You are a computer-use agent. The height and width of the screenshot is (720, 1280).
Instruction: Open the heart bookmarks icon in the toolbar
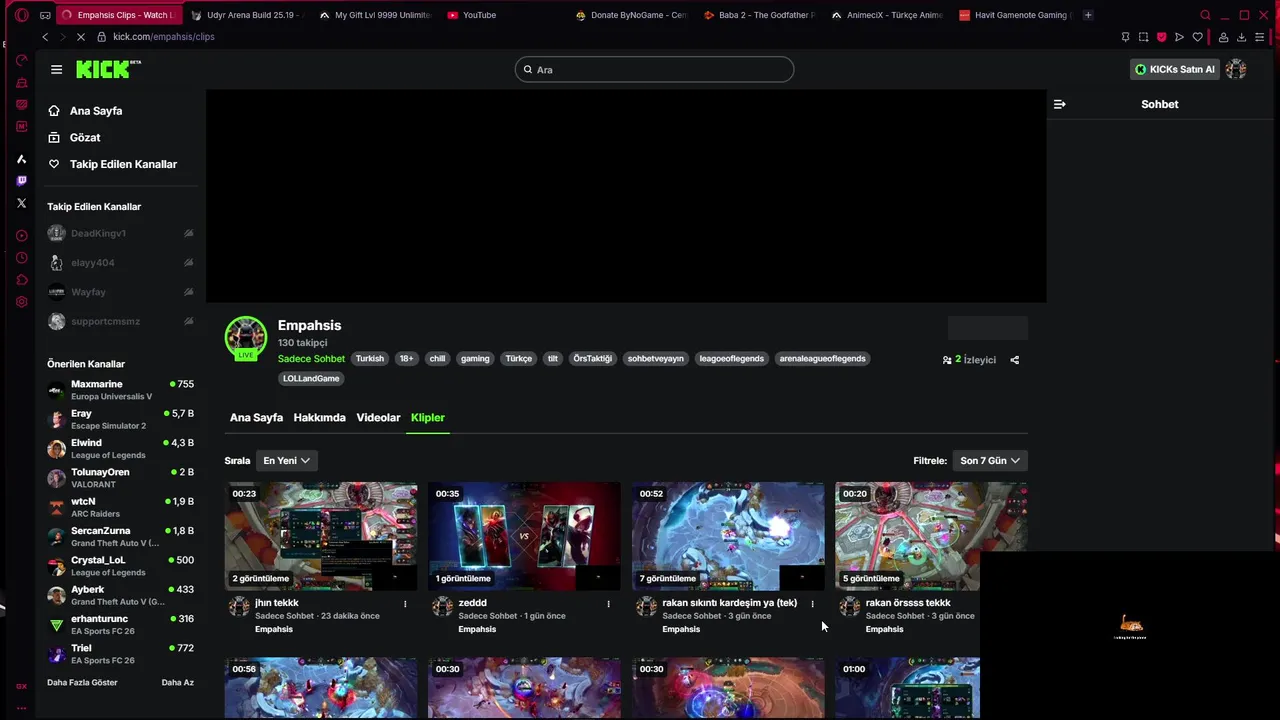1197,37
